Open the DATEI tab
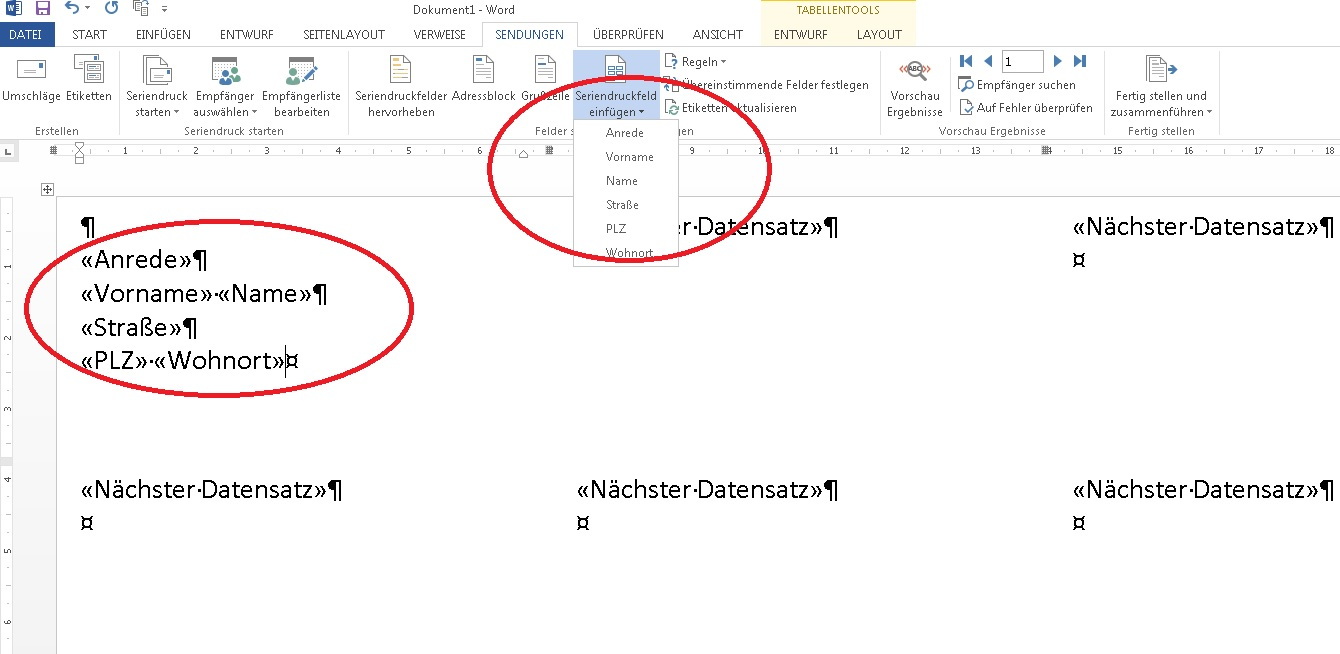The height and width of the screenshot is (654, 1340). pyautogui.click(x=27, y=34)
